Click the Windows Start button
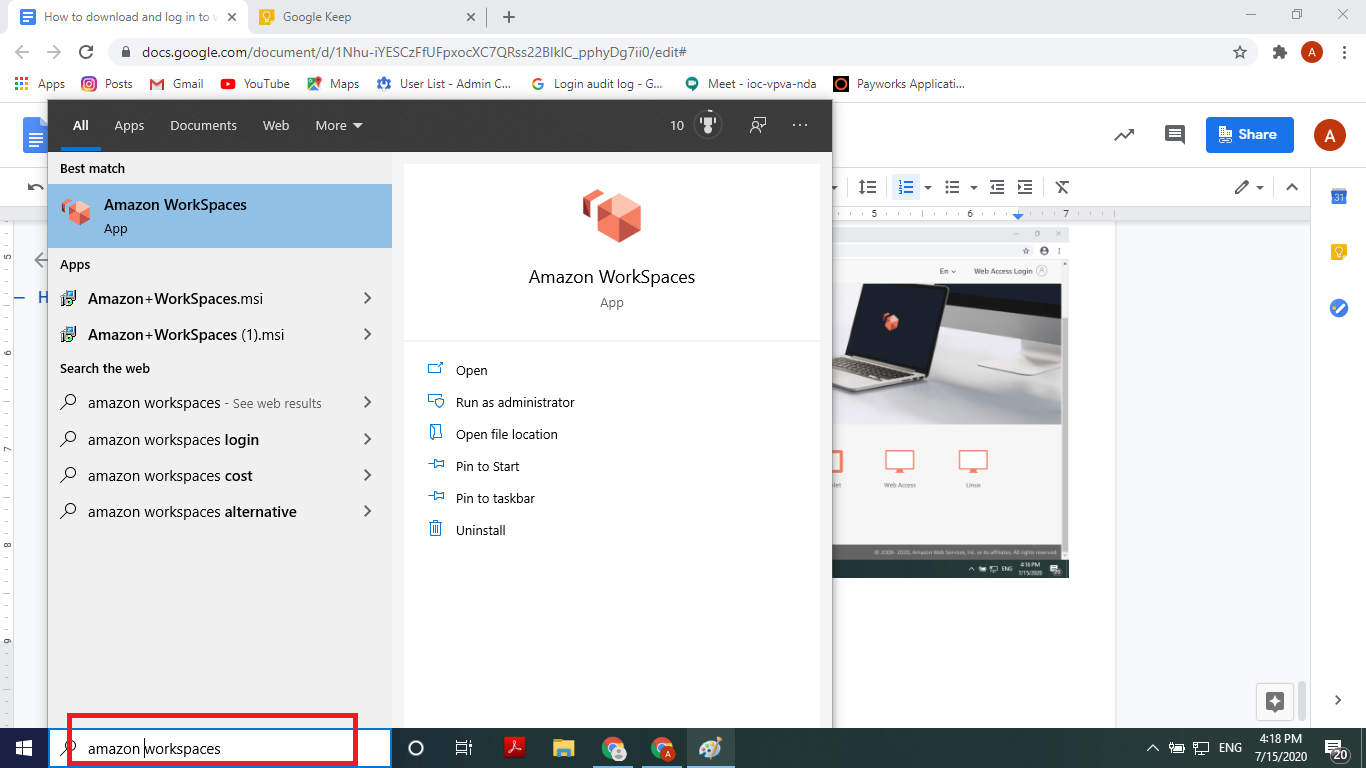 point(23,748)
